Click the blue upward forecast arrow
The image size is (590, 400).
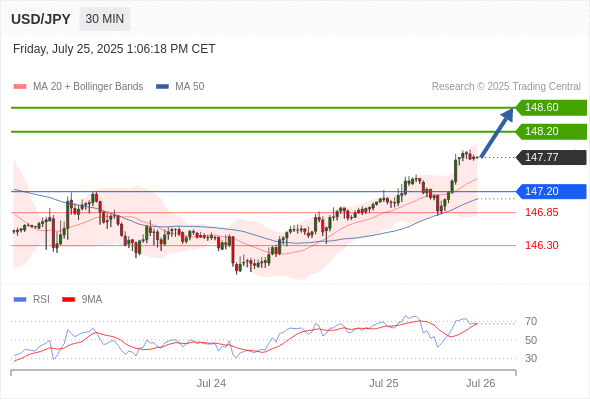(x=497, y=133)
